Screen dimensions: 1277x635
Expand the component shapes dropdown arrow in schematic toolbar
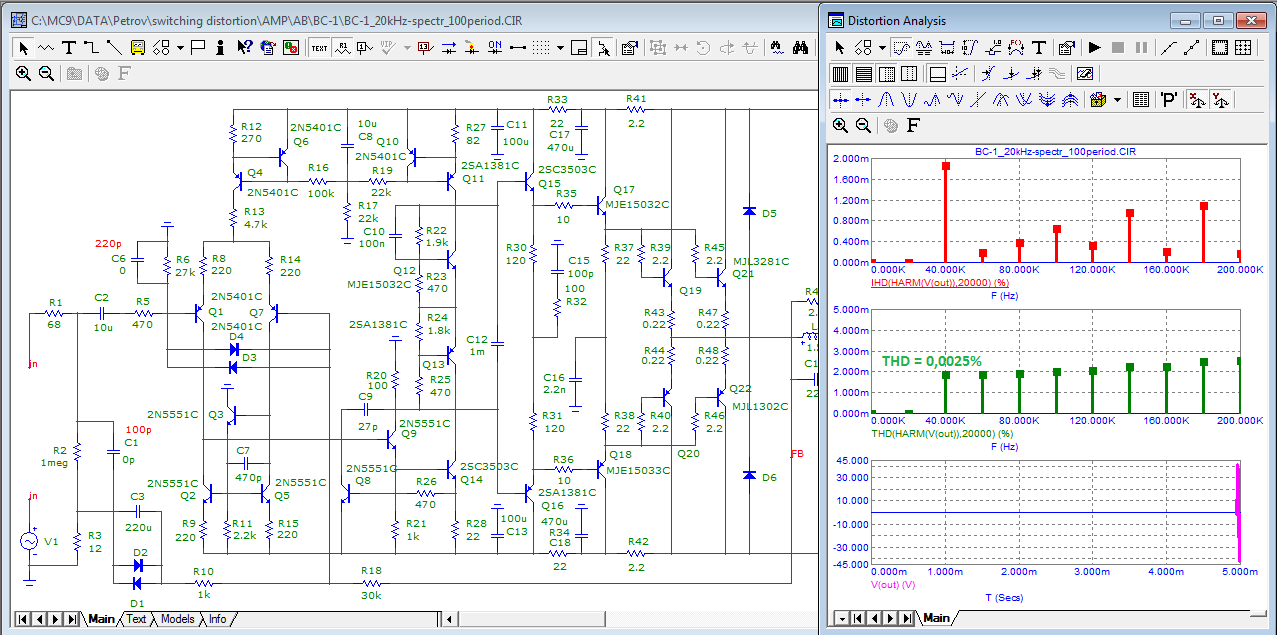coord(180,47)
